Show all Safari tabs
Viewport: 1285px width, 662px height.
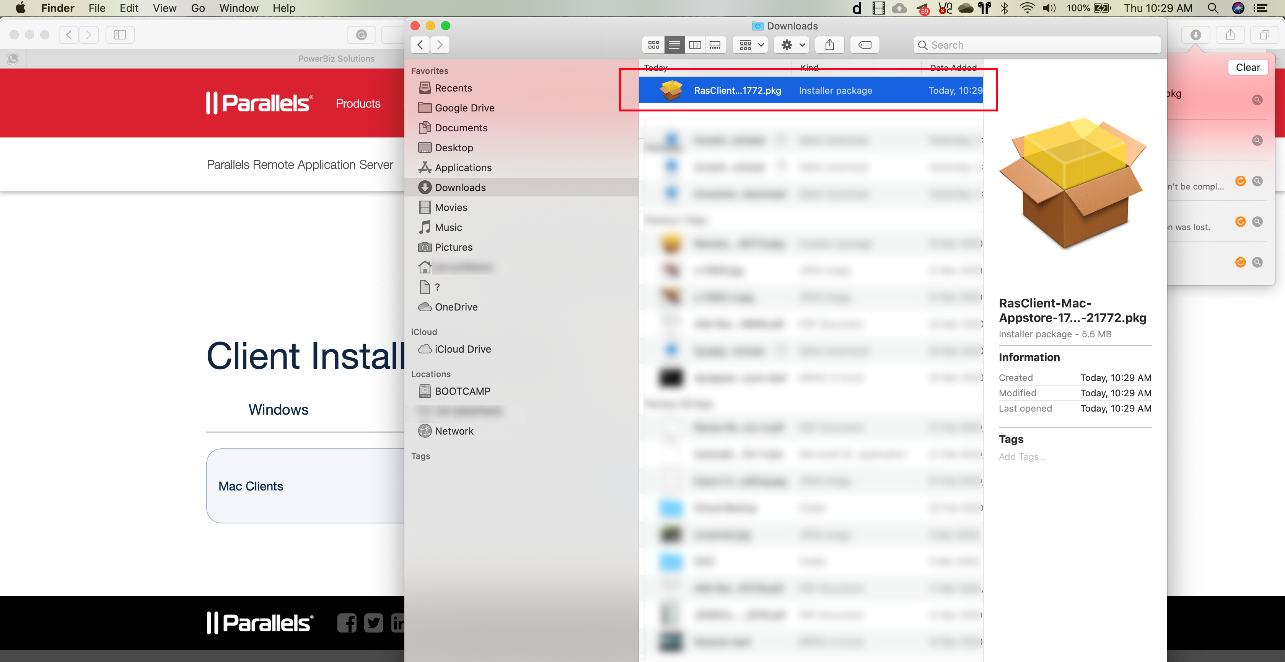[1265, 35]
